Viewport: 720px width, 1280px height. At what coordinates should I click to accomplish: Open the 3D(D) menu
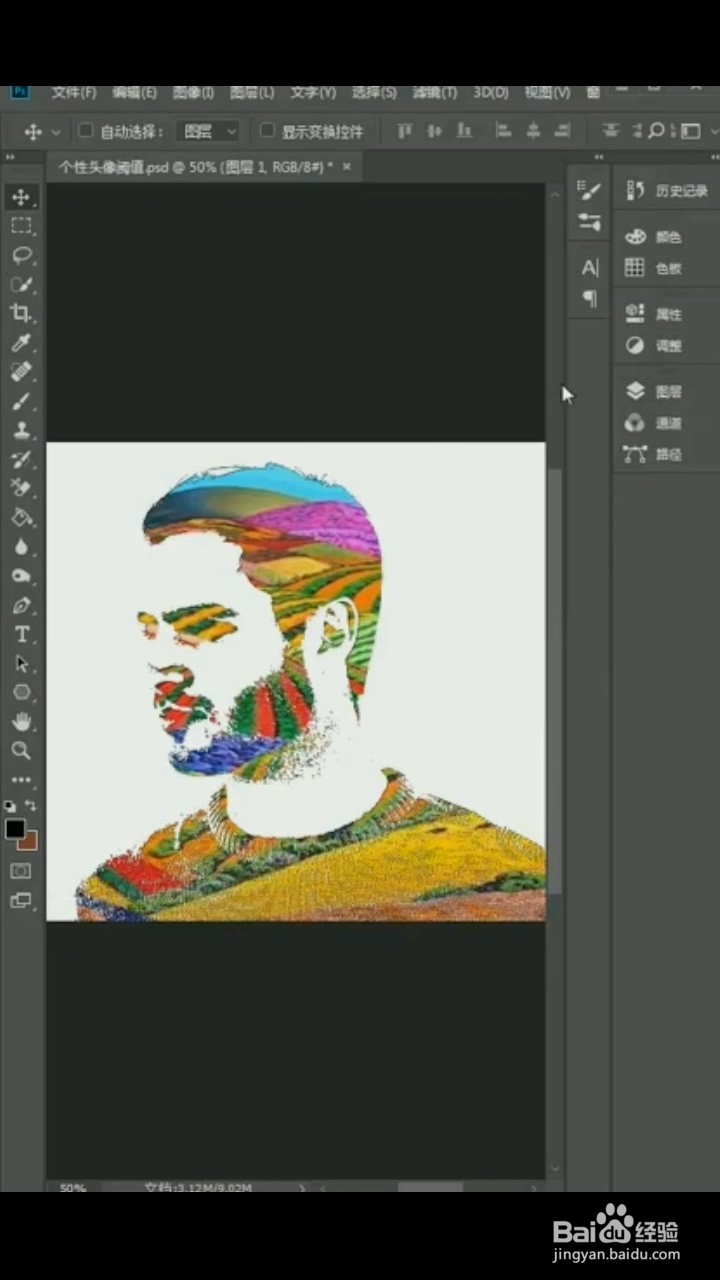click(x=491, y=92)
